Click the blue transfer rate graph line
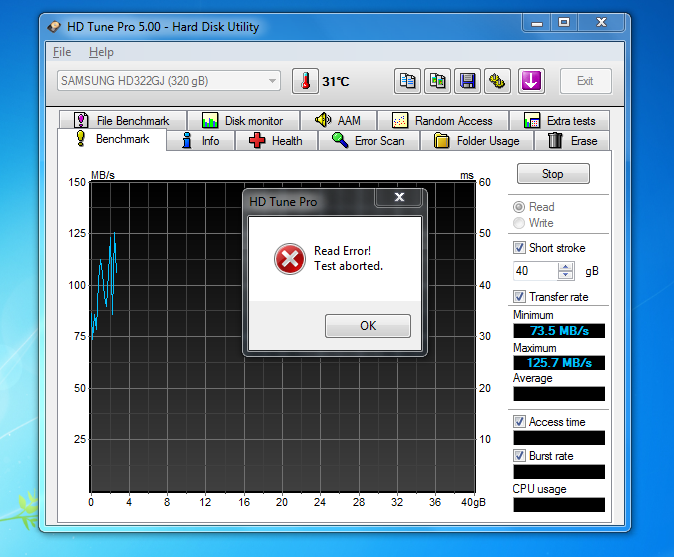Viewport: 674px width, 557px height. (106, 284)
